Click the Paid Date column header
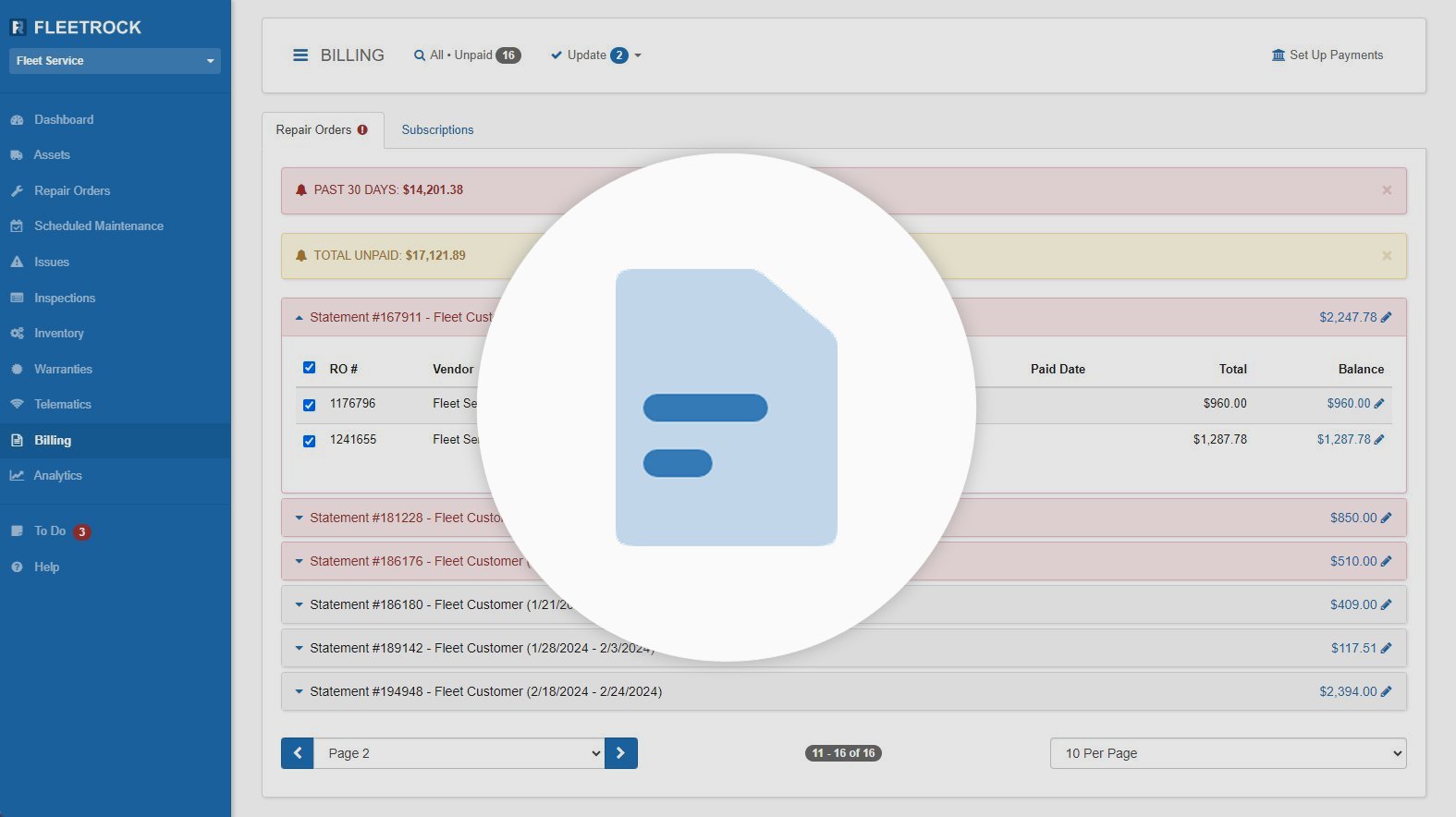 pos(1058,370)
